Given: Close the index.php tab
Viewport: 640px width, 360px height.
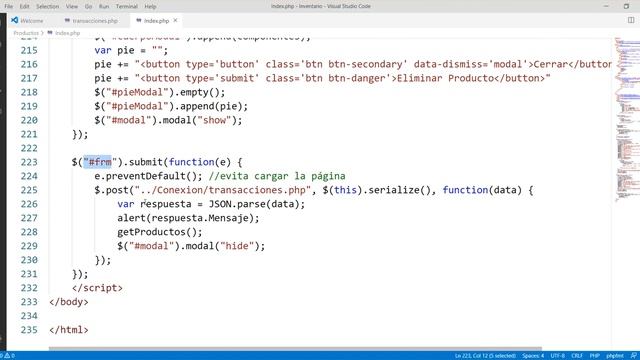Looking at the screenshot, I should [176, 20].
